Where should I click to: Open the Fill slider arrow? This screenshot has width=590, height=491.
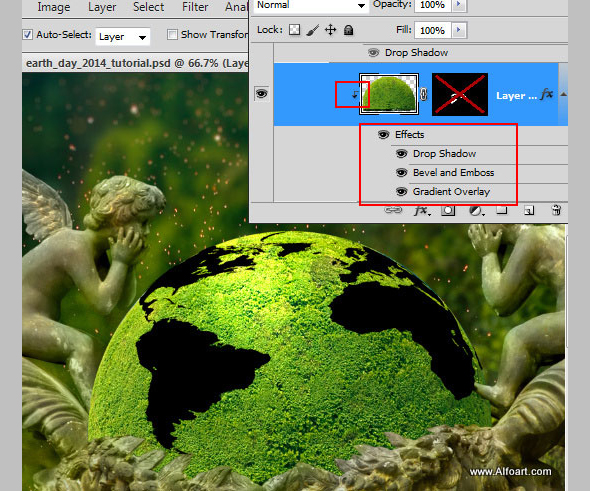click(x=459, y=30)
